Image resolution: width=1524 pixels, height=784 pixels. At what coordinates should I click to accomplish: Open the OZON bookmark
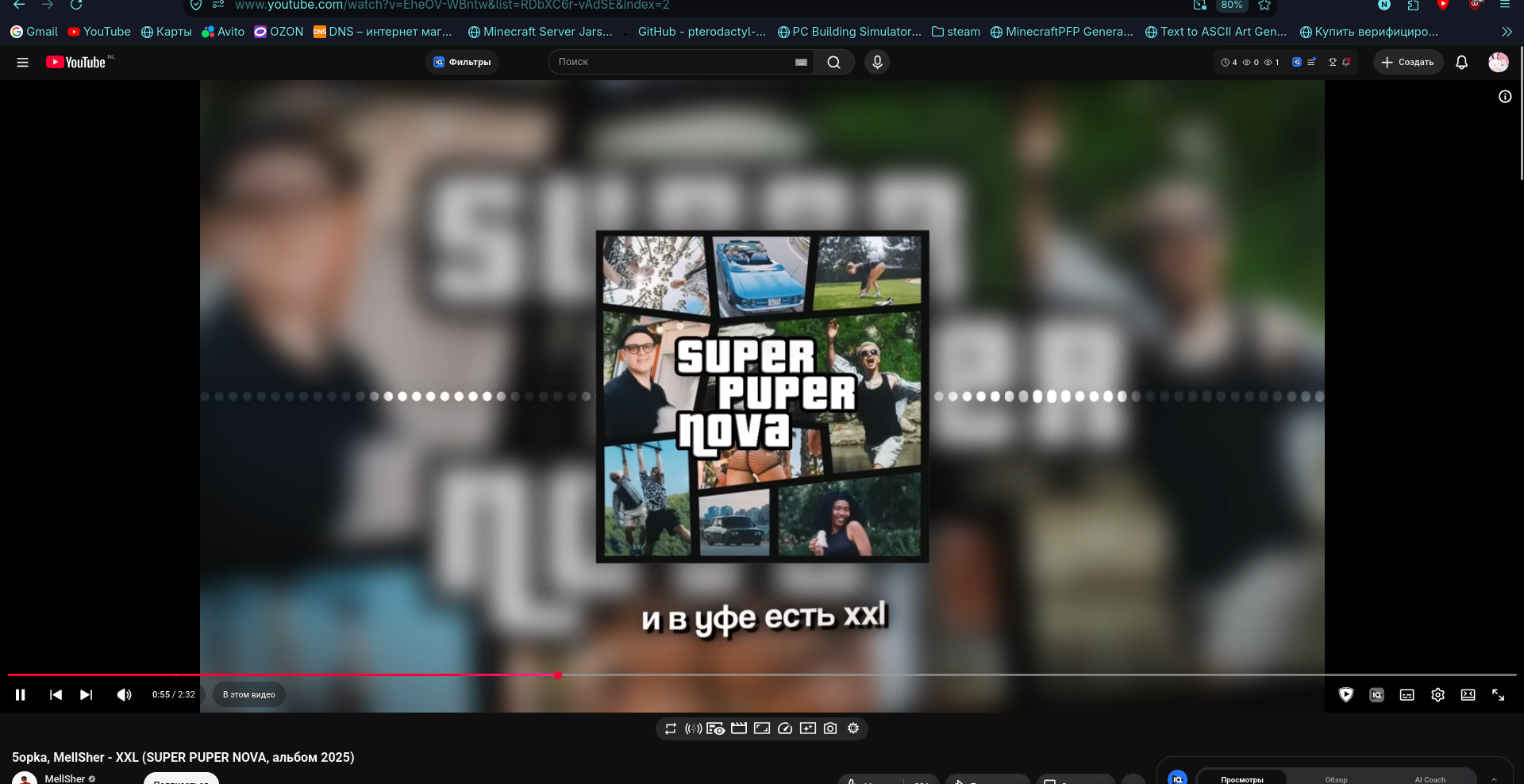click(x=279, y=32)
